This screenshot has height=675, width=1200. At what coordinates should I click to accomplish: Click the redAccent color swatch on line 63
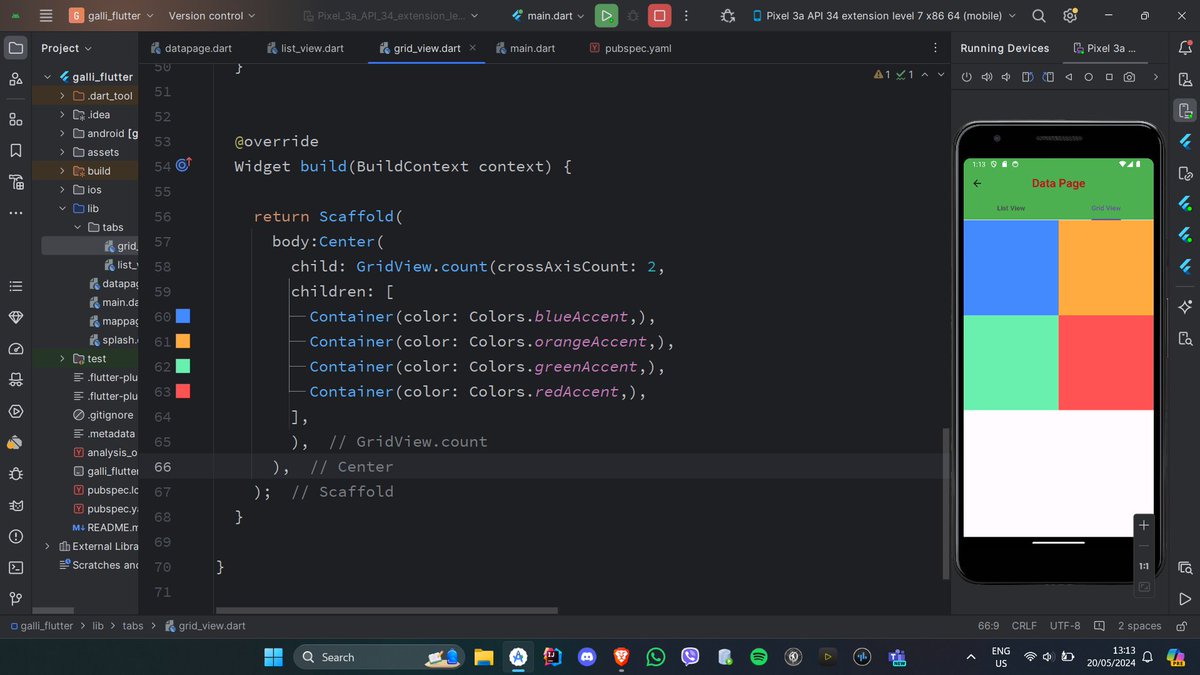[183, 391]
